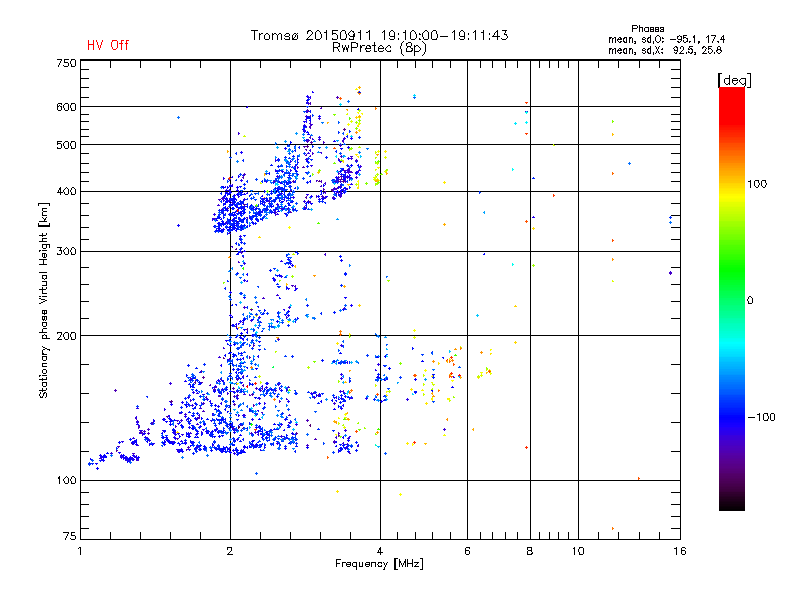The width and height of the screenshot is (800, 600).
Task: Click the x-axis tick label '8'
Action: pyautogui.click(x=530, y=551)
